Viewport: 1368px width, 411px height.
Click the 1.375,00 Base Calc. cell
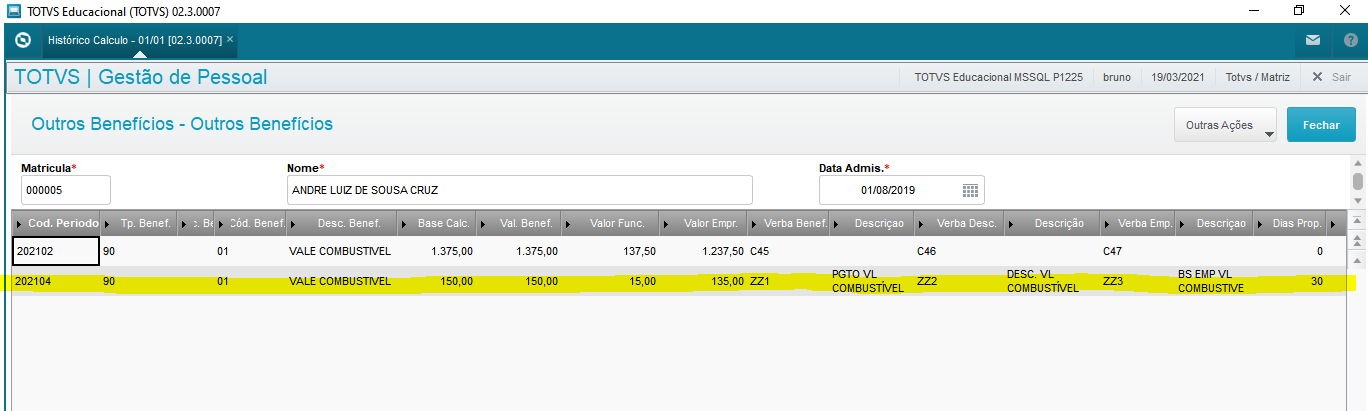tap(438, 251)
